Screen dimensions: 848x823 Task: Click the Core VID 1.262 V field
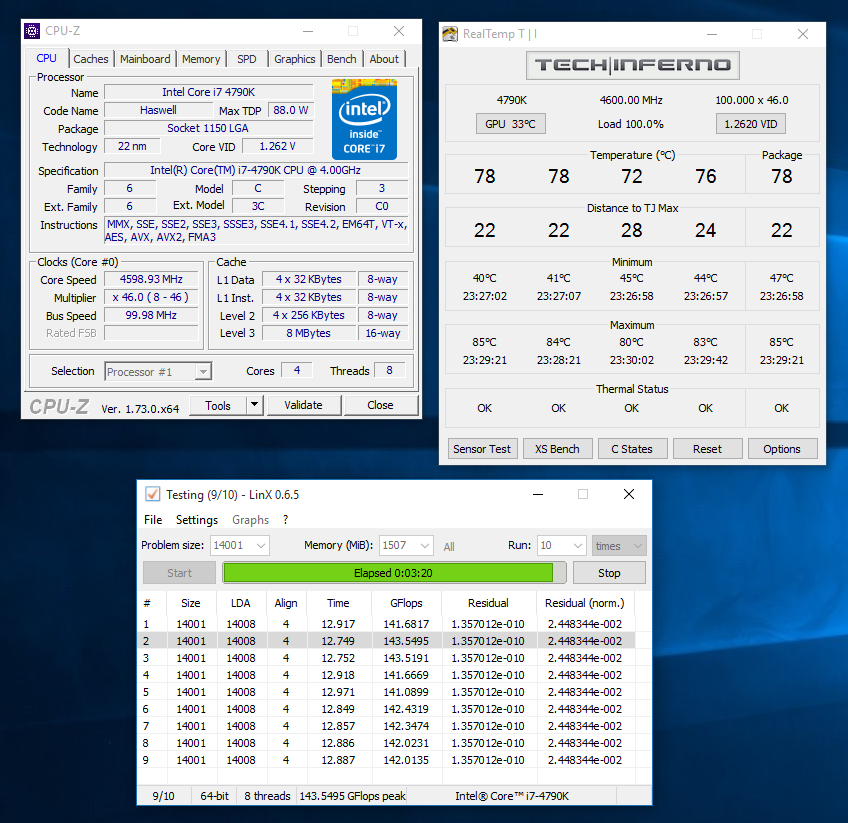277,146
